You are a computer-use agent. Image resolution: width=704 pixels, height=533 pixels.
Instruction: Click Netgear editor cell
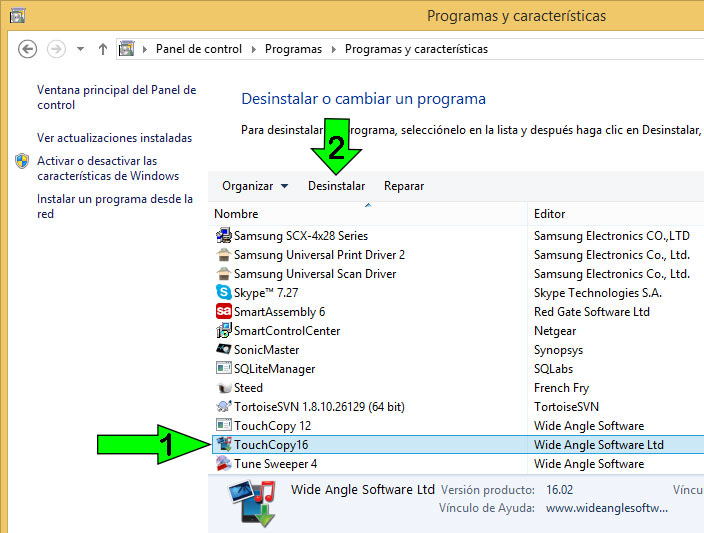(x=554, y=331)
